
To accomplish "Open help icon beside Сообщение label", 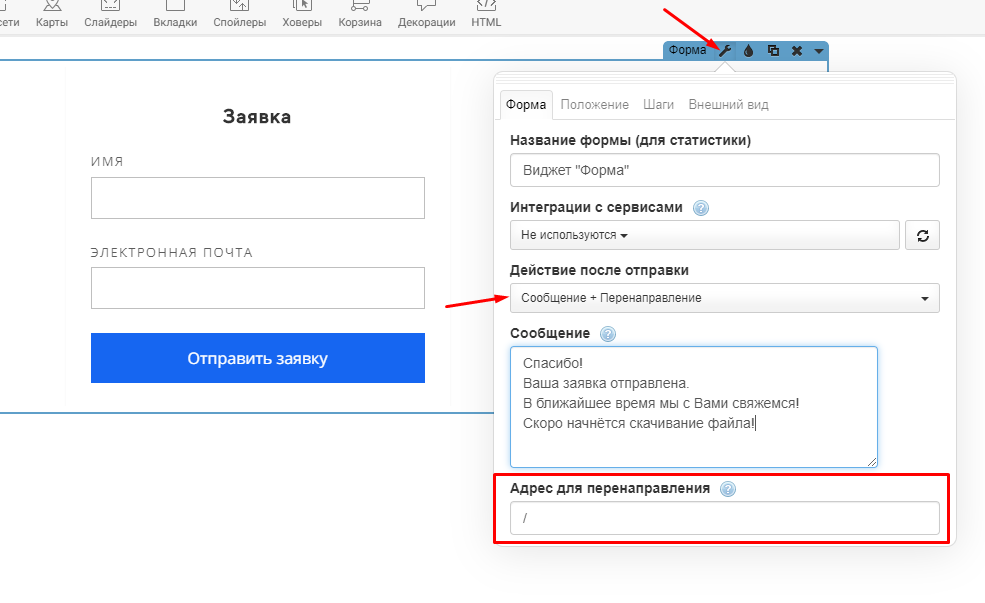I will click(x=608, y=334).
